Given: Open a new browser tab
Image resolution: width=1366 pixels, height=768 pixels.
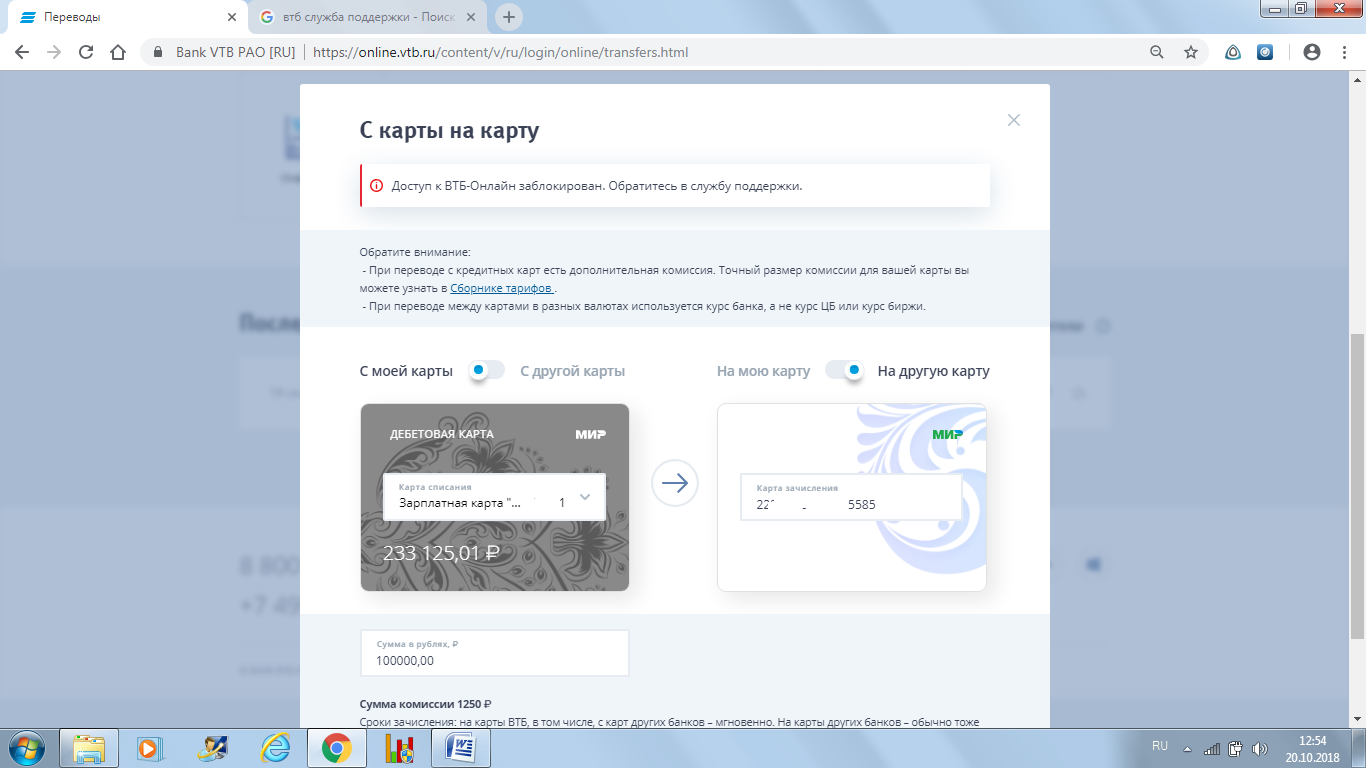Looking at the screenshot, I should [509, 17].
